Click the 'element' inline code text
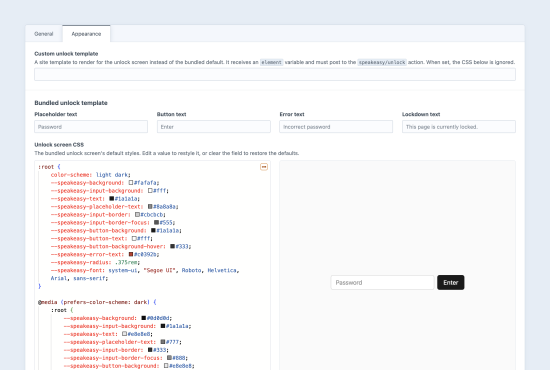Screen dimensions: 550x370 271,62
